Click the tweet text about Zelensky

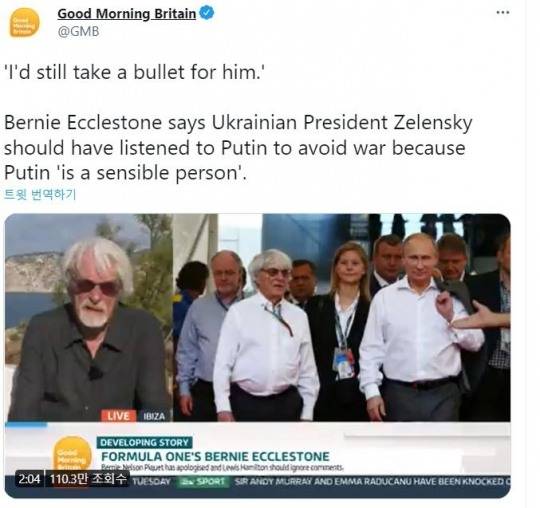click(238, 147)
